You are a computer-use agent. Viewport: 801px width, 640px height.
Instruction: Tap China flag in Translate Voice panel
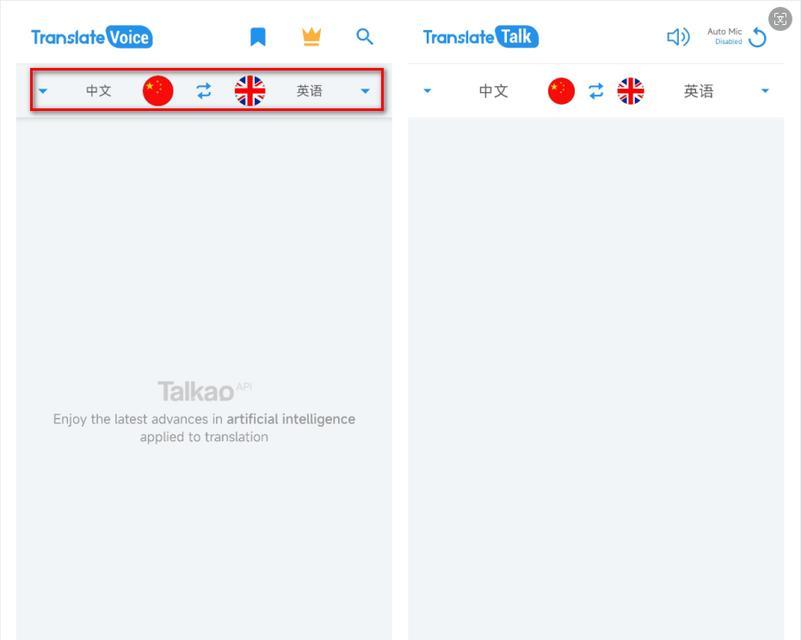pyautogui.click(x=158, y=91)
